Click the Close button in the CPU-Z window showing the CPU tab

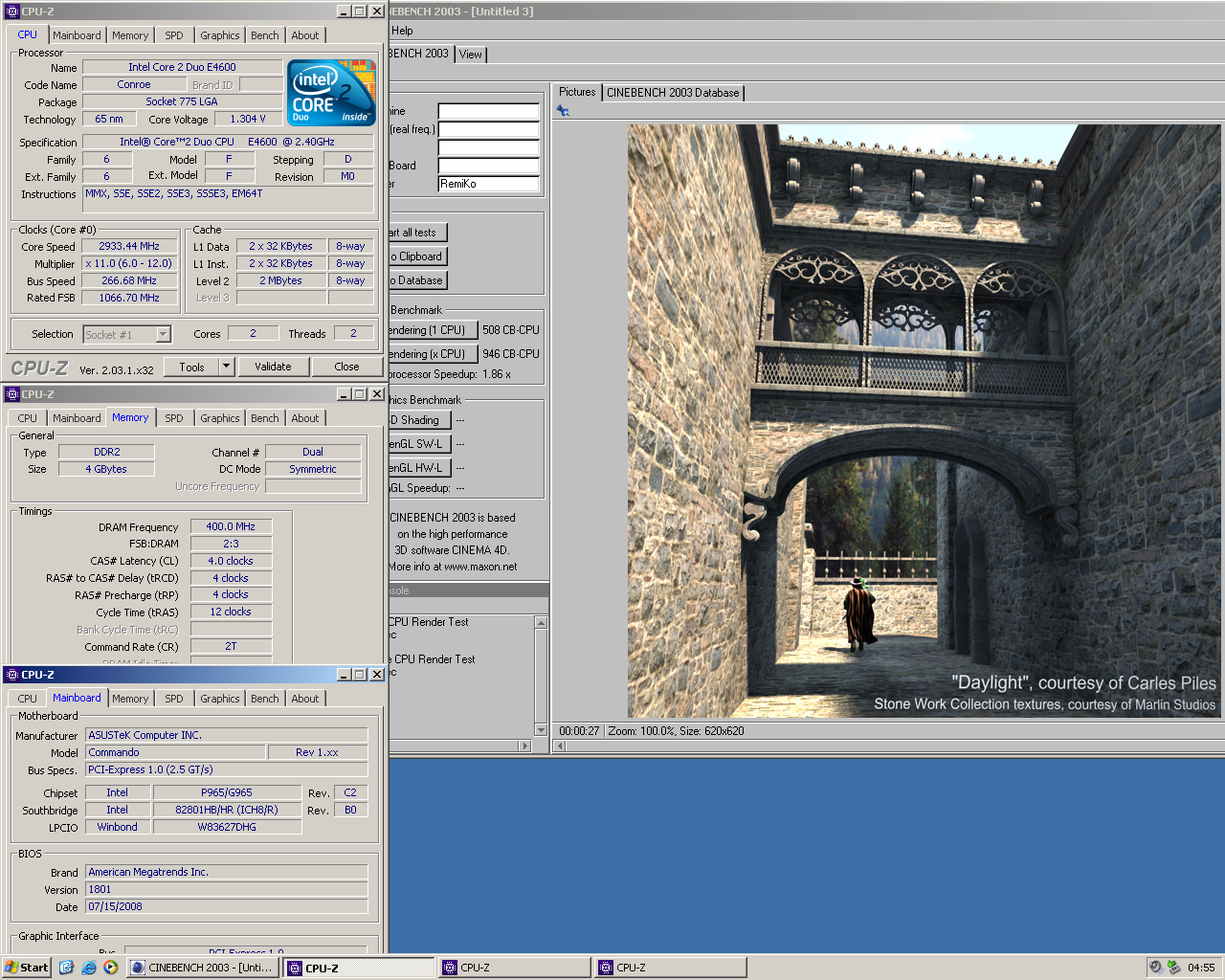click(x=346, y=367)
